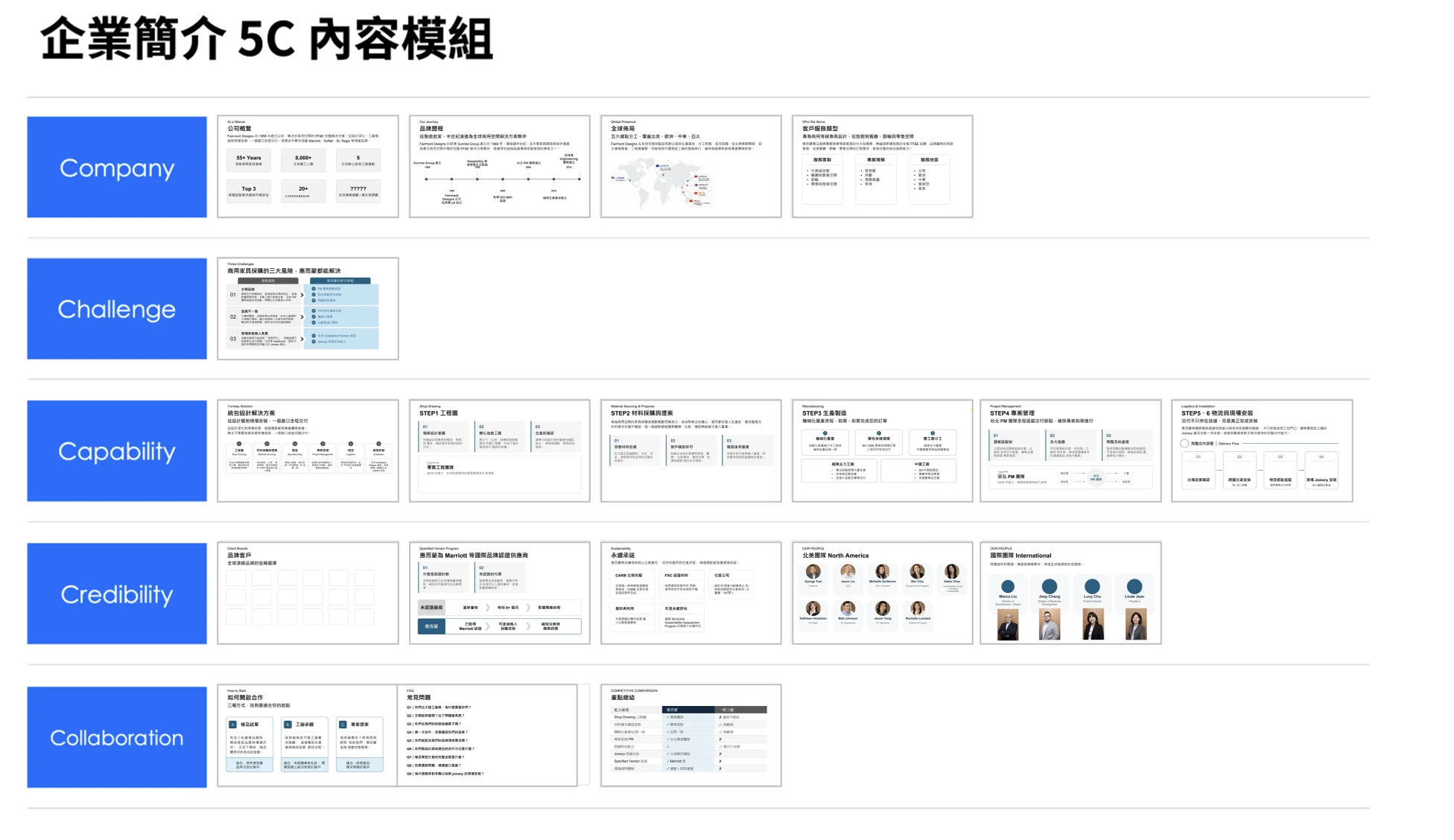Screen dimensions: 1454x840
Task: Open the 商用家具採購的三大風險 slide
Action: tap(308, 308)
